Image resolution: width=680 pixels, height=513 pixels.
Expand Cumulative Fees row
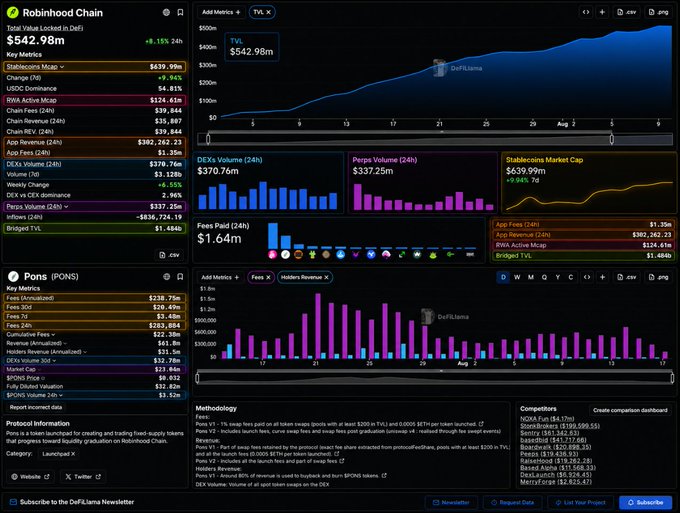(x=53, y=335)
